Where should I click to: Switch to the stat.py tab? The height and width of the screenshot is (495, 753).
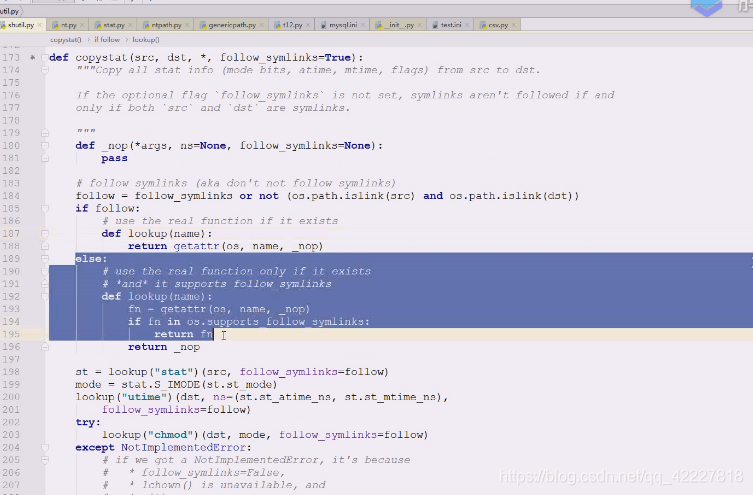[x=114, y=25]
